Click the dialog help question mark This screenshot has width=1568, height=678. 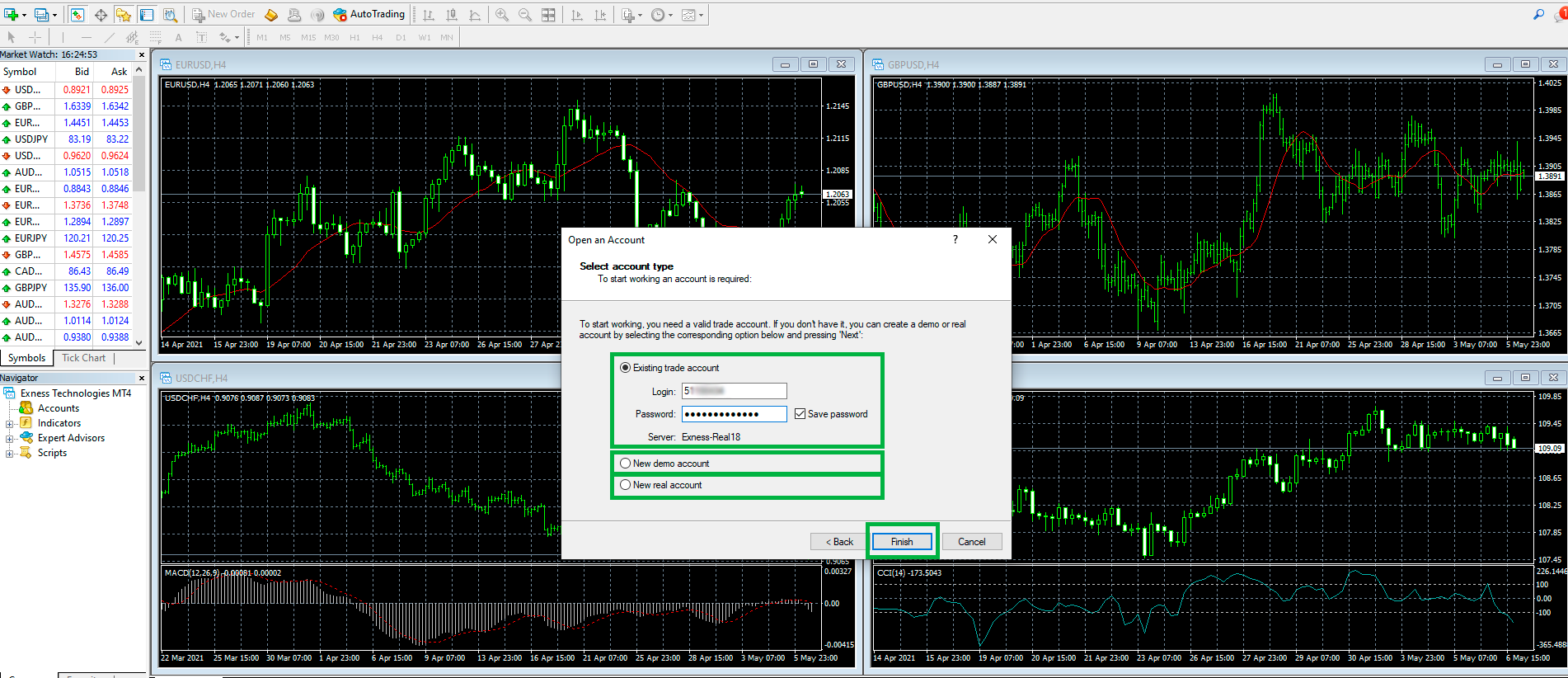pyautogui.click(x=955, y=239)
